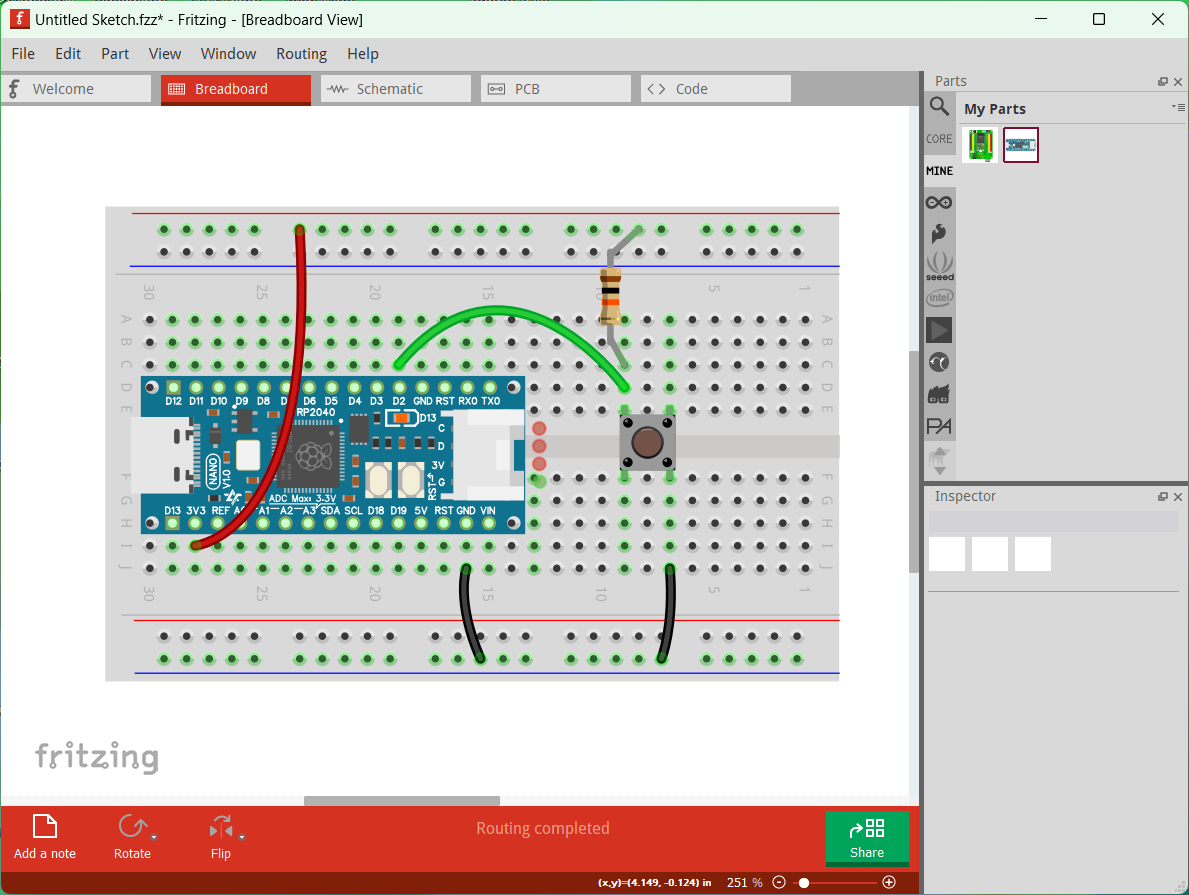1189x895 pixels.
Task: Close the Inspector panel
Action: point(1178,497)
